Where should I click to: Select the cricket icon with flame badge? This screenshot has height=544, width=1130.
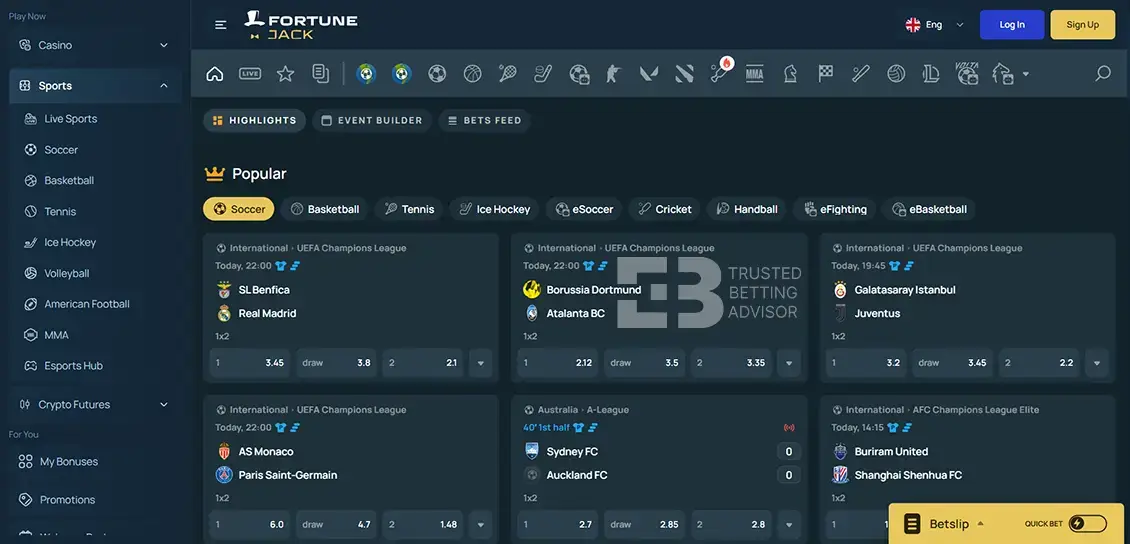(720, 72)
